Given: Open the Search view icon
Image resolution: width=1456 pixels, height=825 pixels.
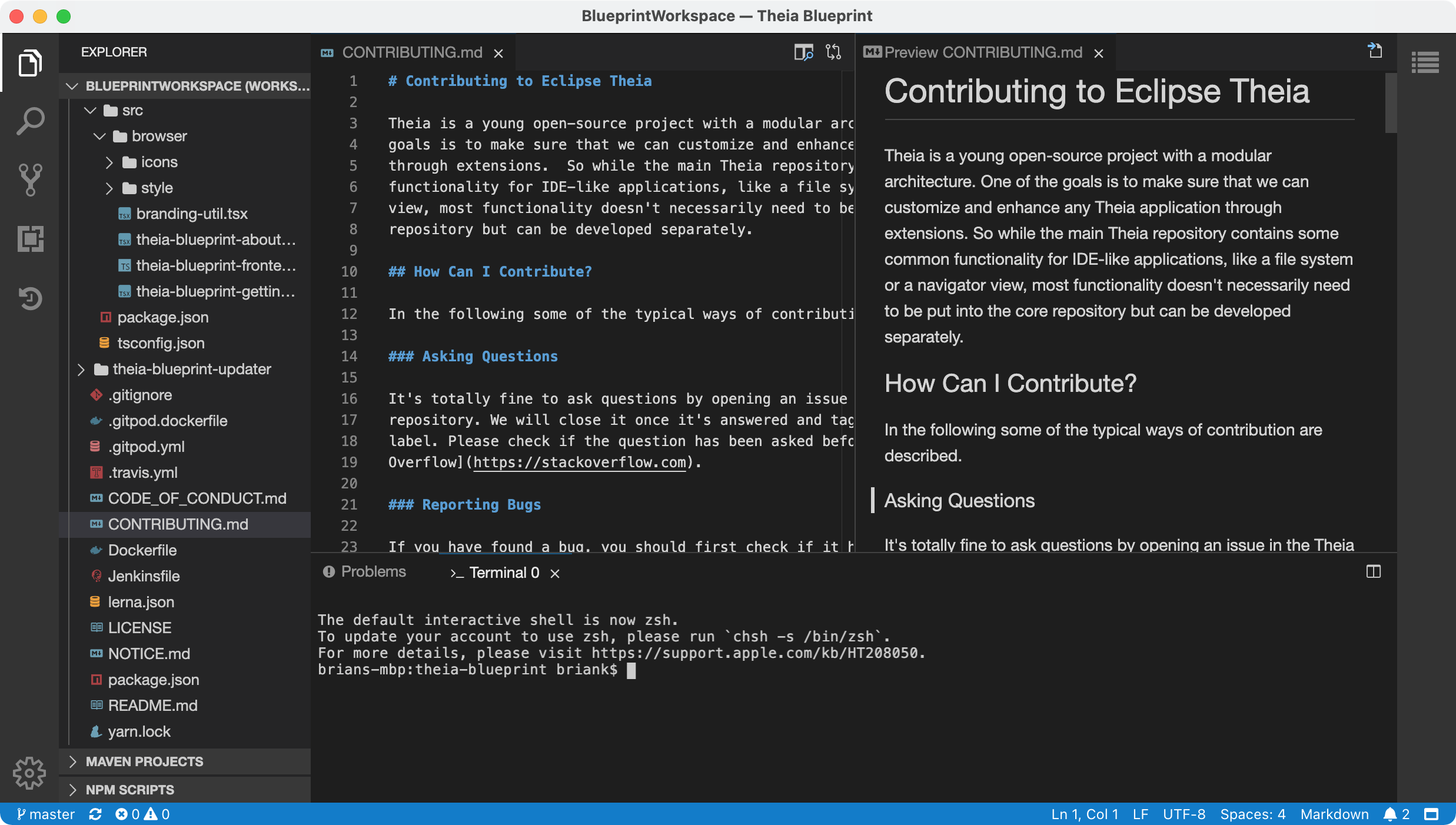Looking at the screenshot, I should 30,121.
